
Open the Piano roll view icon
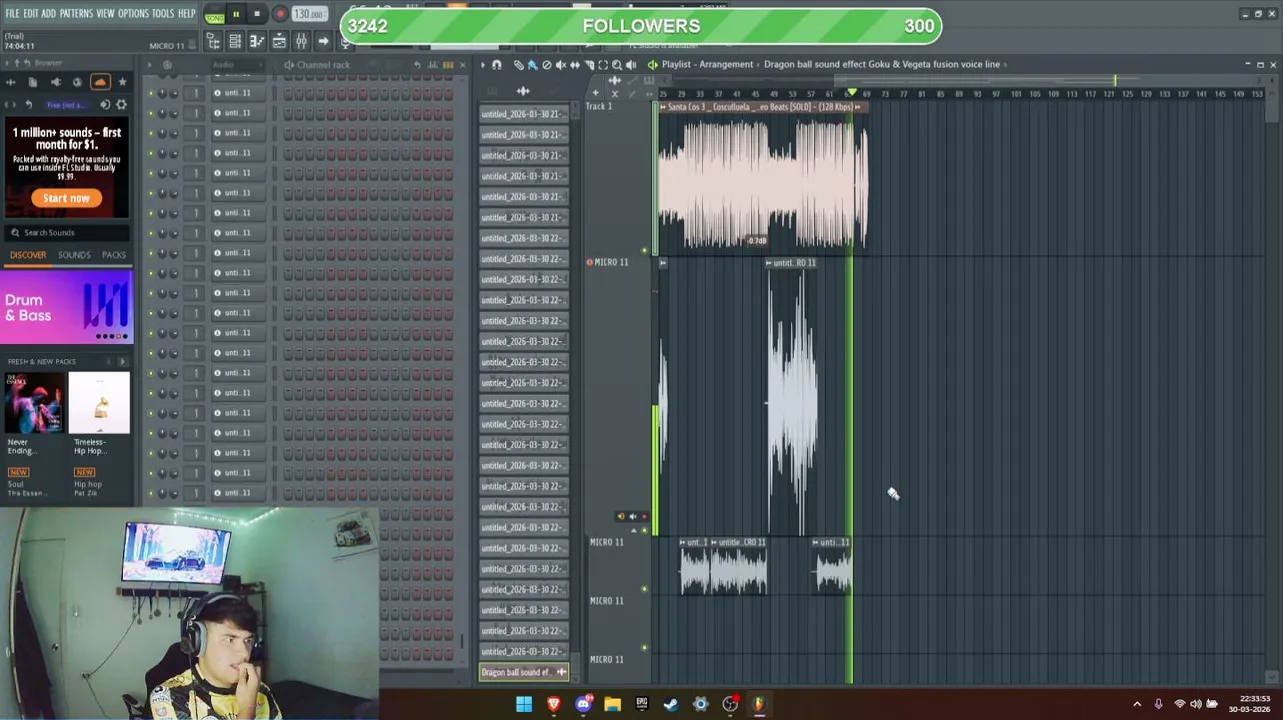click(x=257, y=41)
